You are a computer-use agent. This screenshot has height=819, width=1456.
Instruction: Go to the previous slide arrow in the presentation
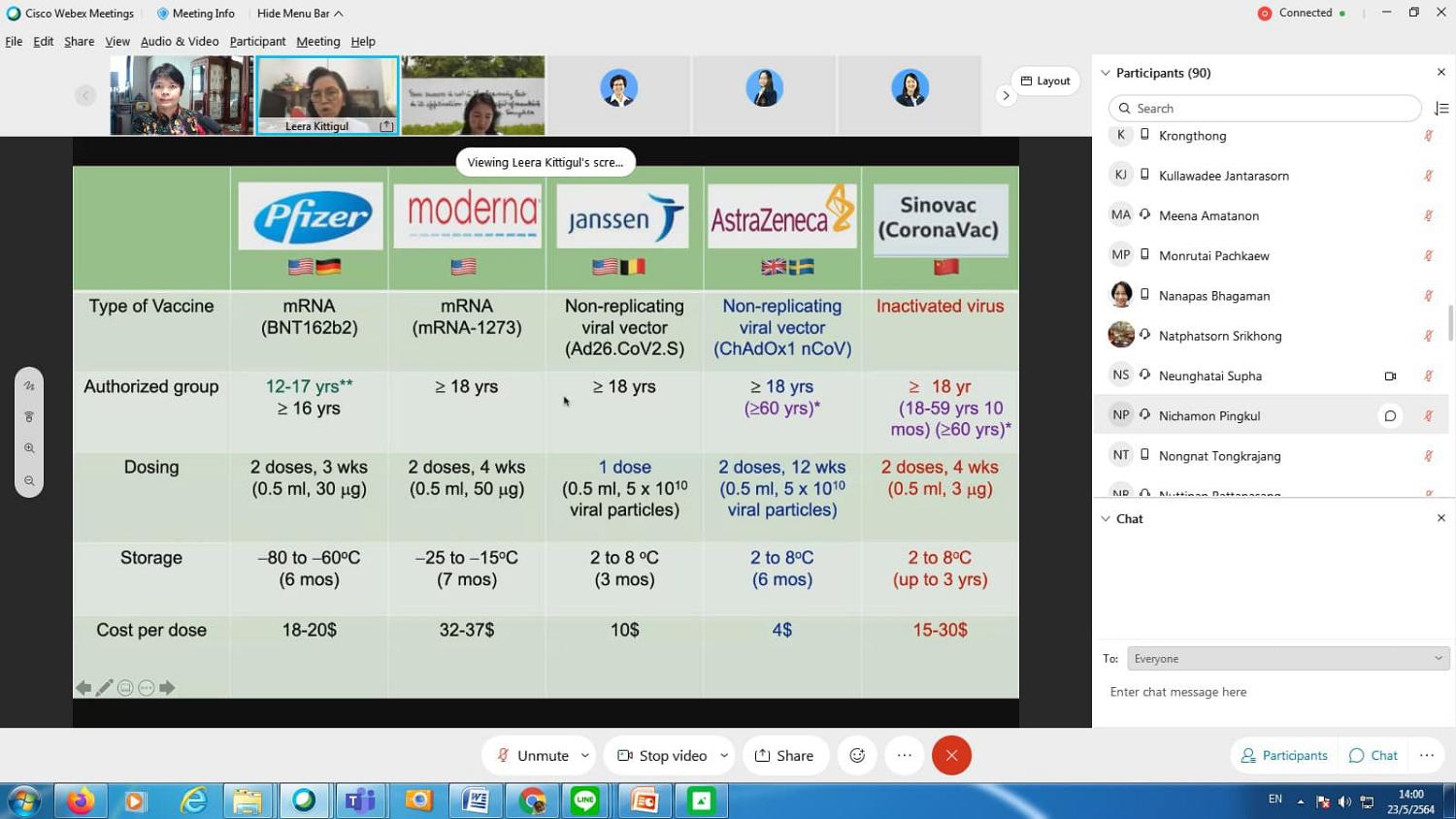[x=83, y=688]
